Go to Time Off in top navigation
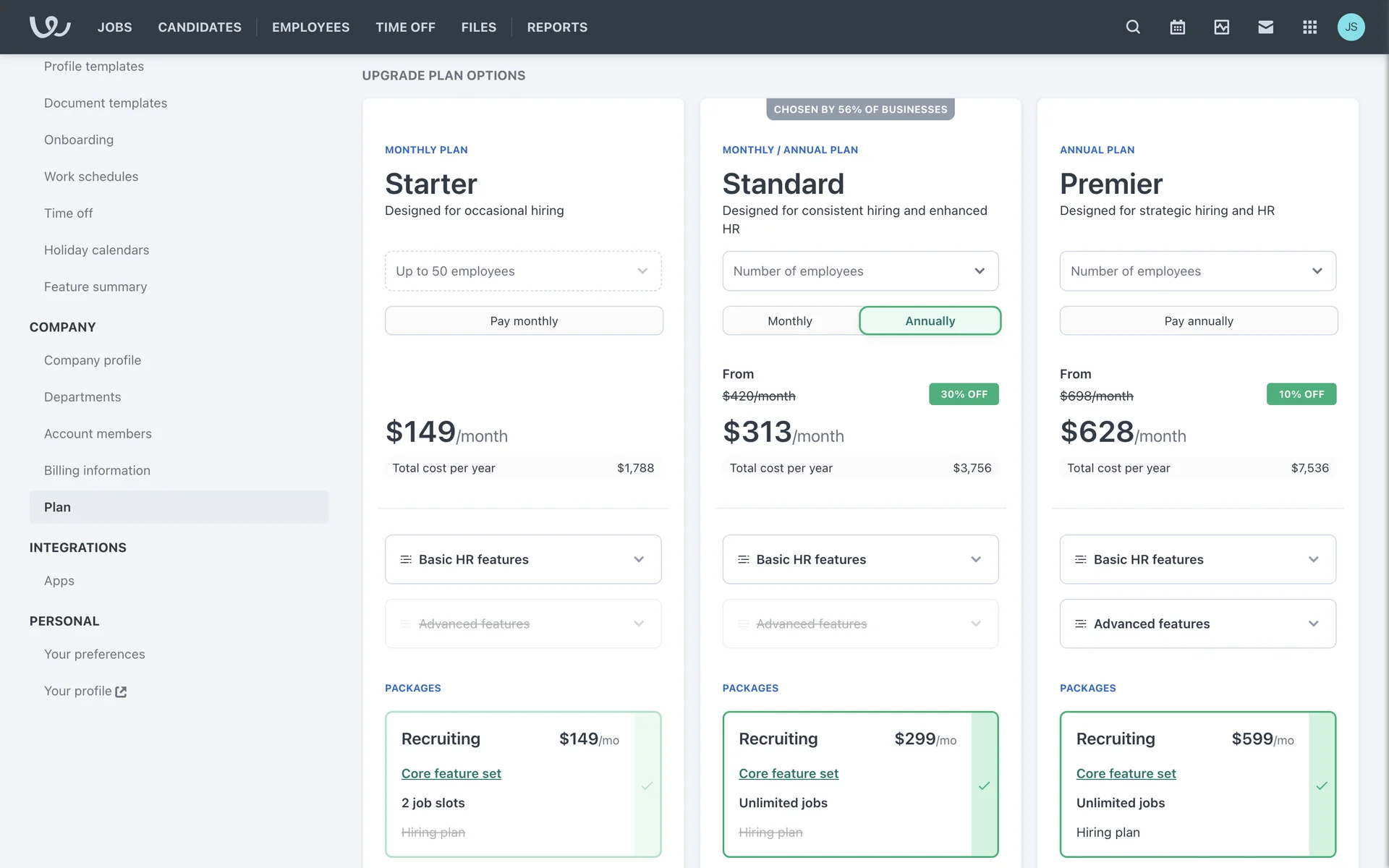Screen dimensions: 1389x868 (x=405, y=27)
